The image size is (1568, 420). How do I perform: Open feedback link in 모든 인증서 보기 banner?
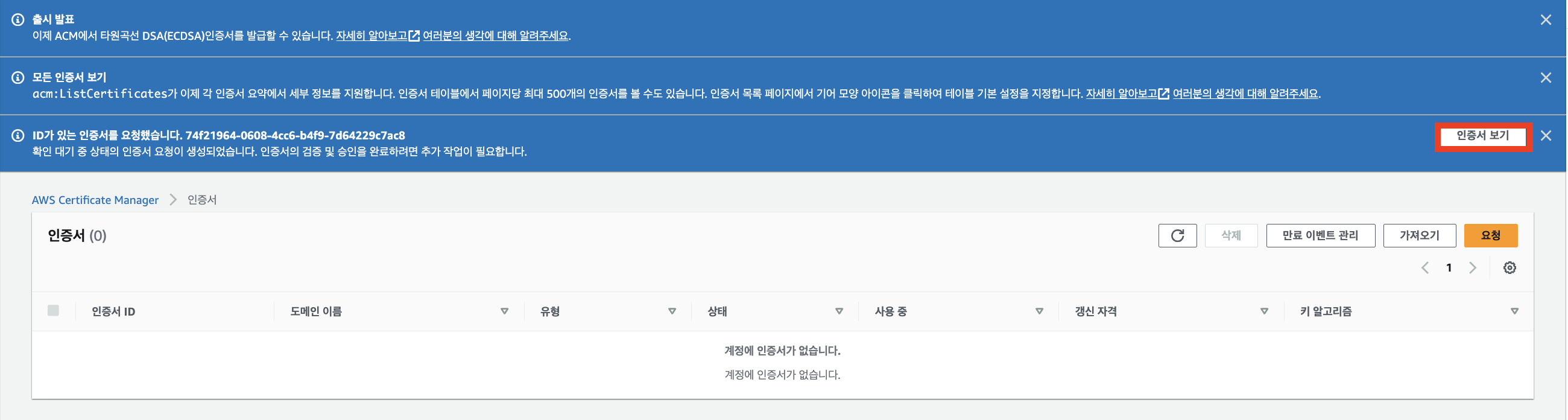(x=1247, y=94)
